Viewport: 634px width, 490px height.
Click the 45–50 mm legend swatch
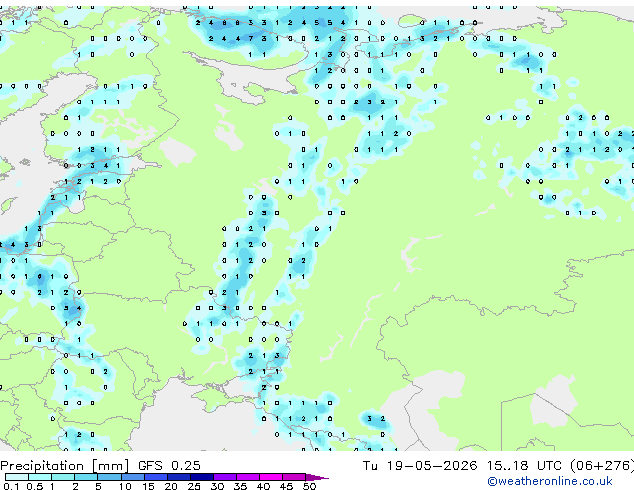[x=294, y=477]
